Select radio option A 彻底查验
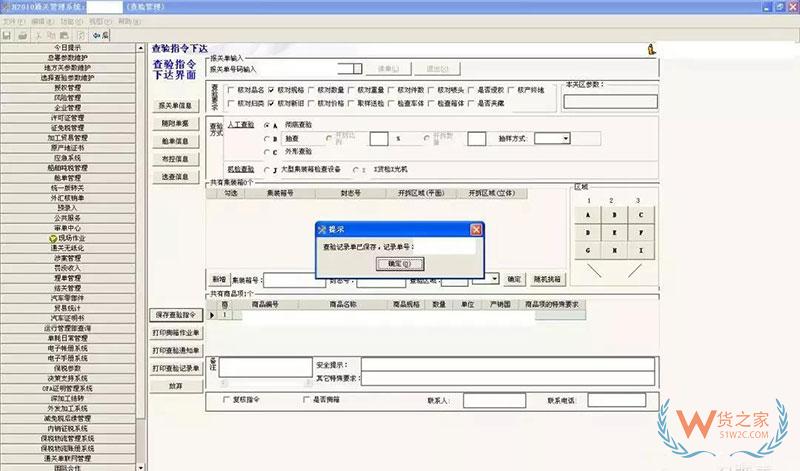This screenshot has width=800, height=471. pyautogui.click(x=267, y=125)
